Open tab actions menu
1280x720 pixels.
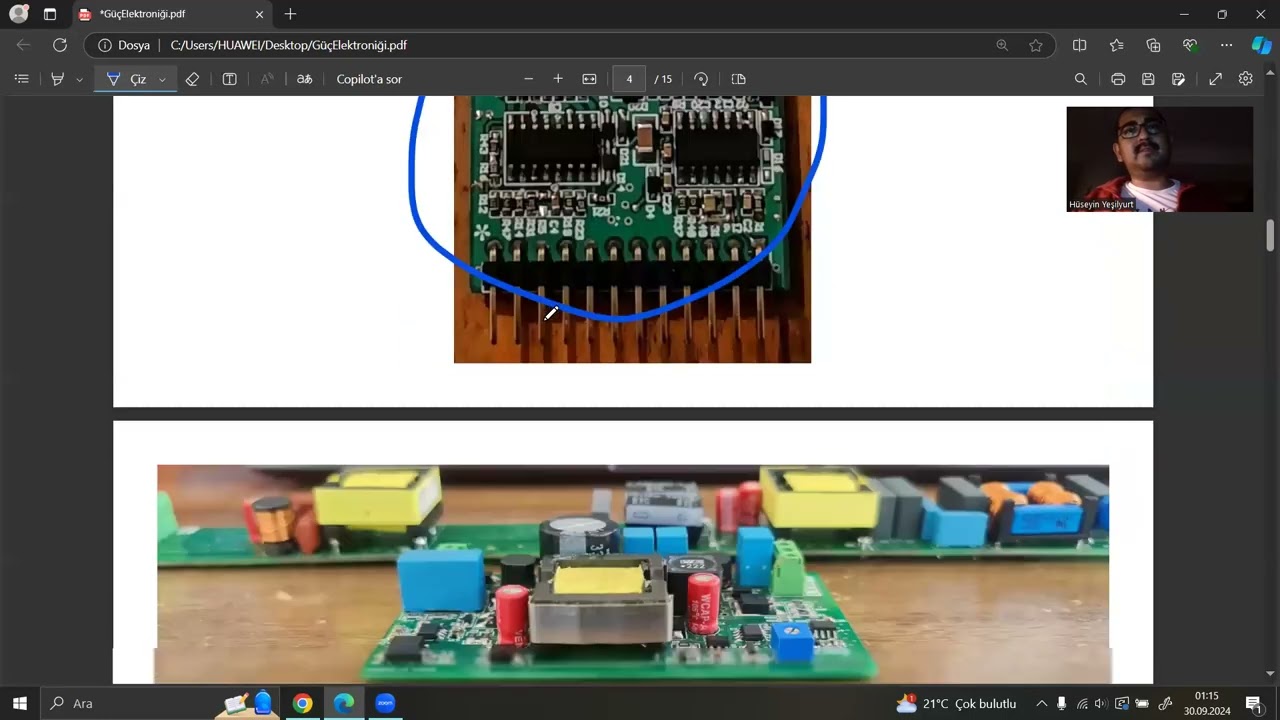(50, 14)
